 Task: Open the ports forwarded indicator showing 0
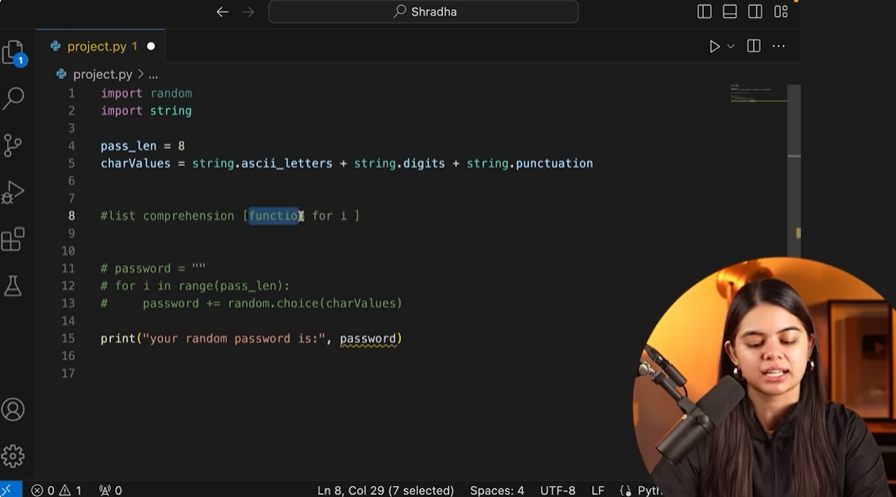tap(110, 490)
